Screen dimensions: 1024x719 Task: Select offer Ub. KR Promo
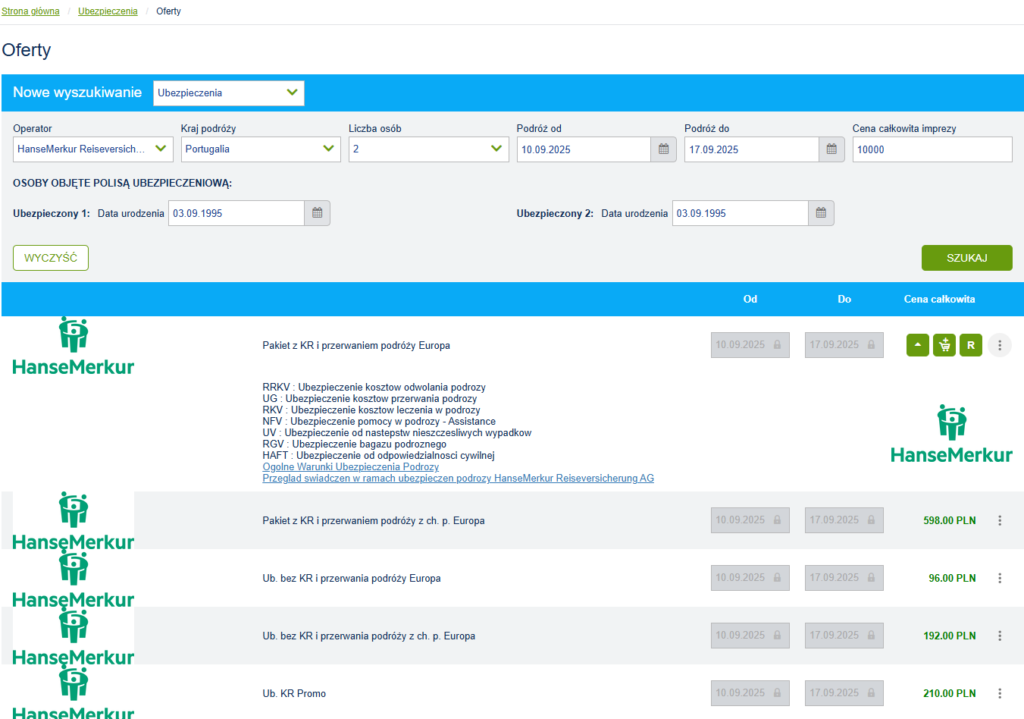click(294, 693)
